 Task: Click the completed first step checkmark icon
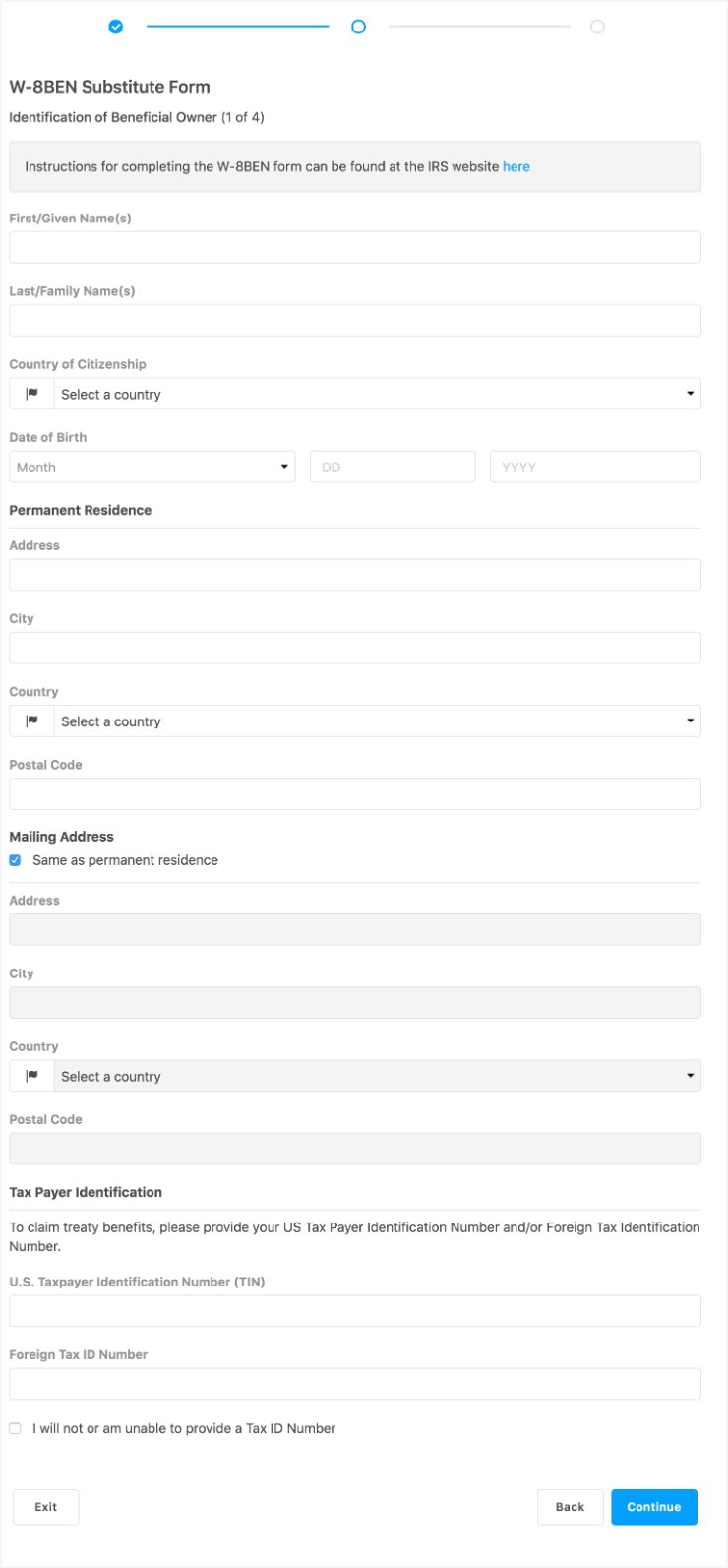(116, 27)
